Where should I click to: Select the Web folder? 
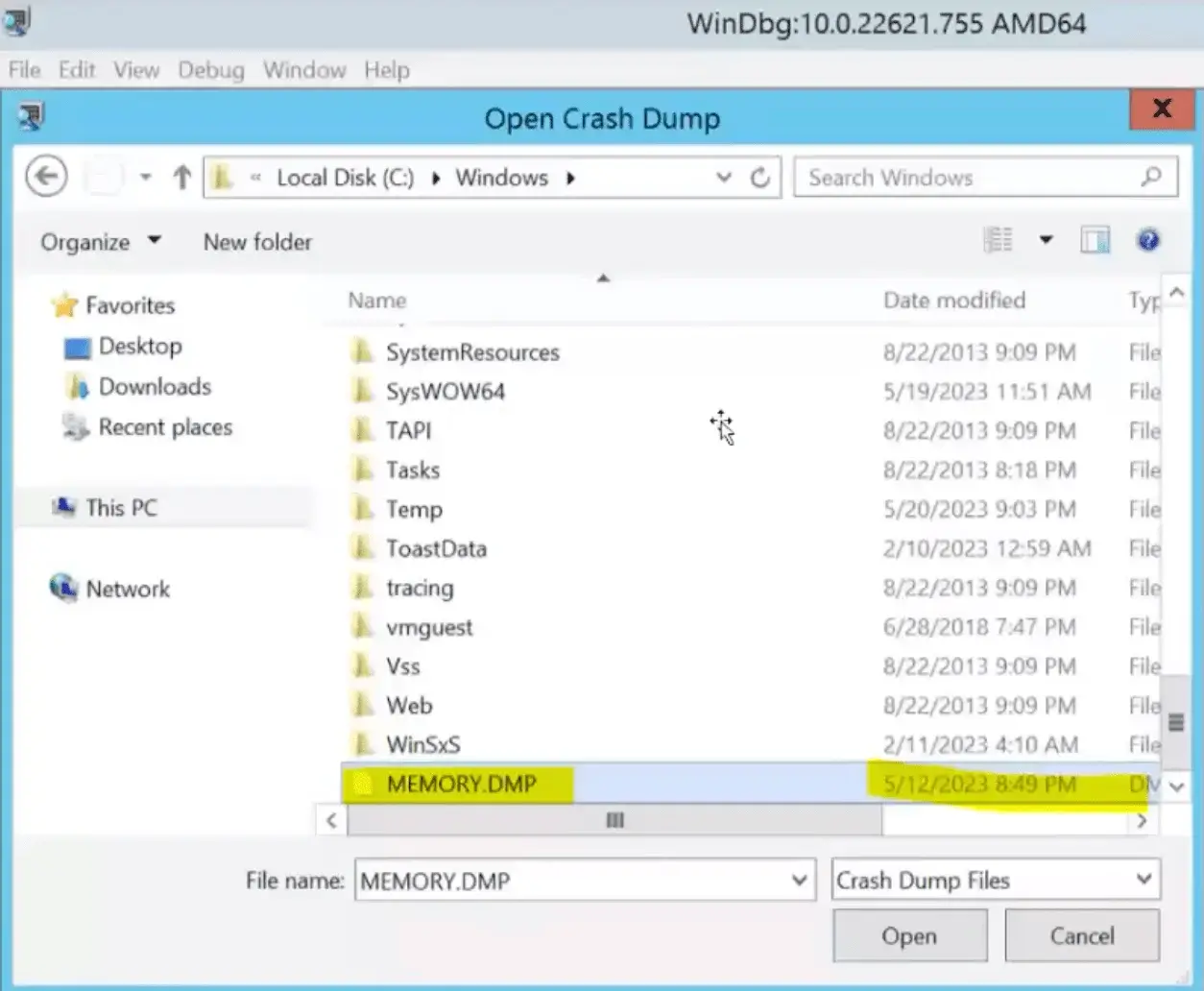tap(409, 706)
